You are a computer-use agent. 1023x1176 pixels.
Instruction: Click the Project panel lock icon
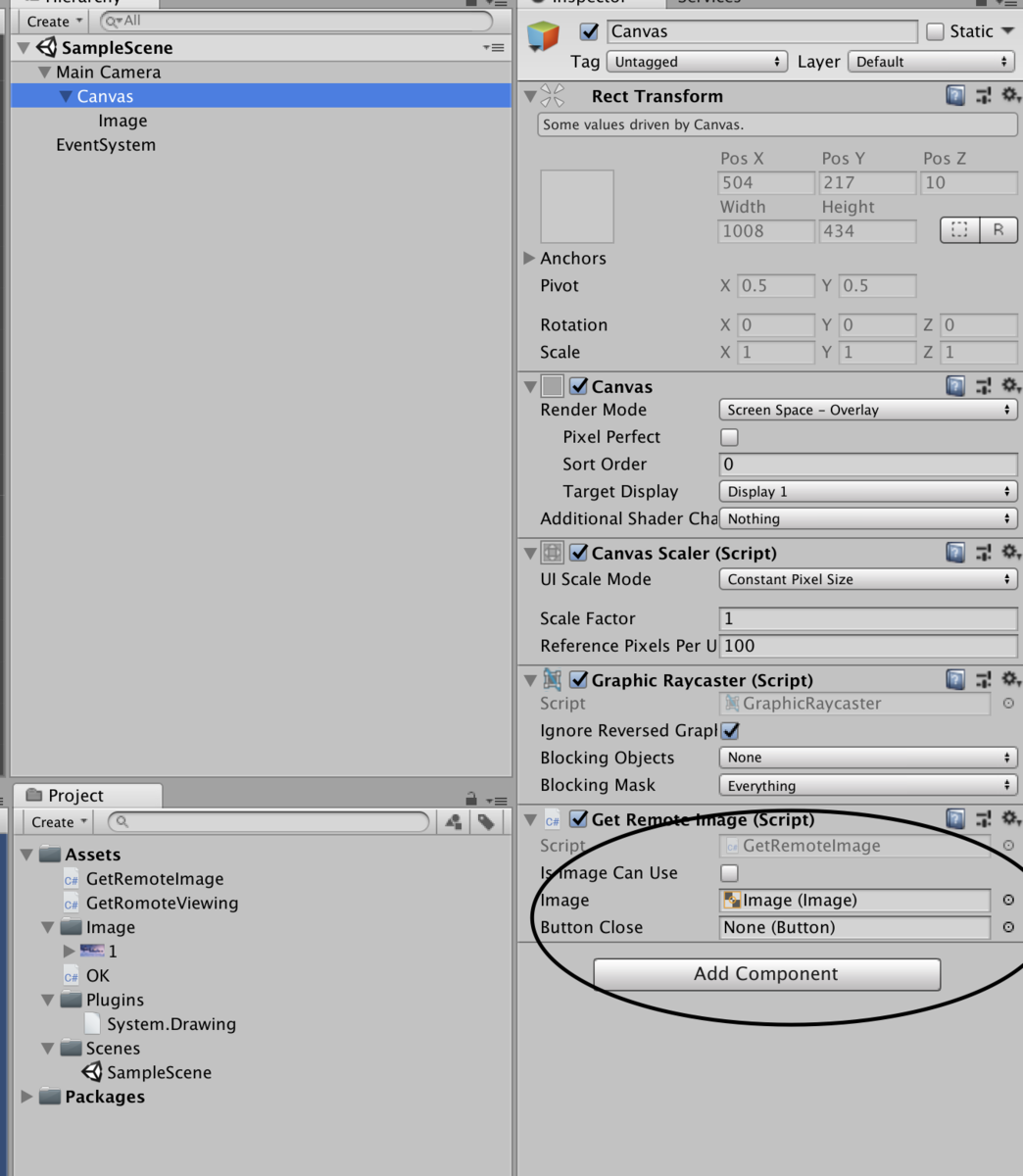click(x=471, y=799)
